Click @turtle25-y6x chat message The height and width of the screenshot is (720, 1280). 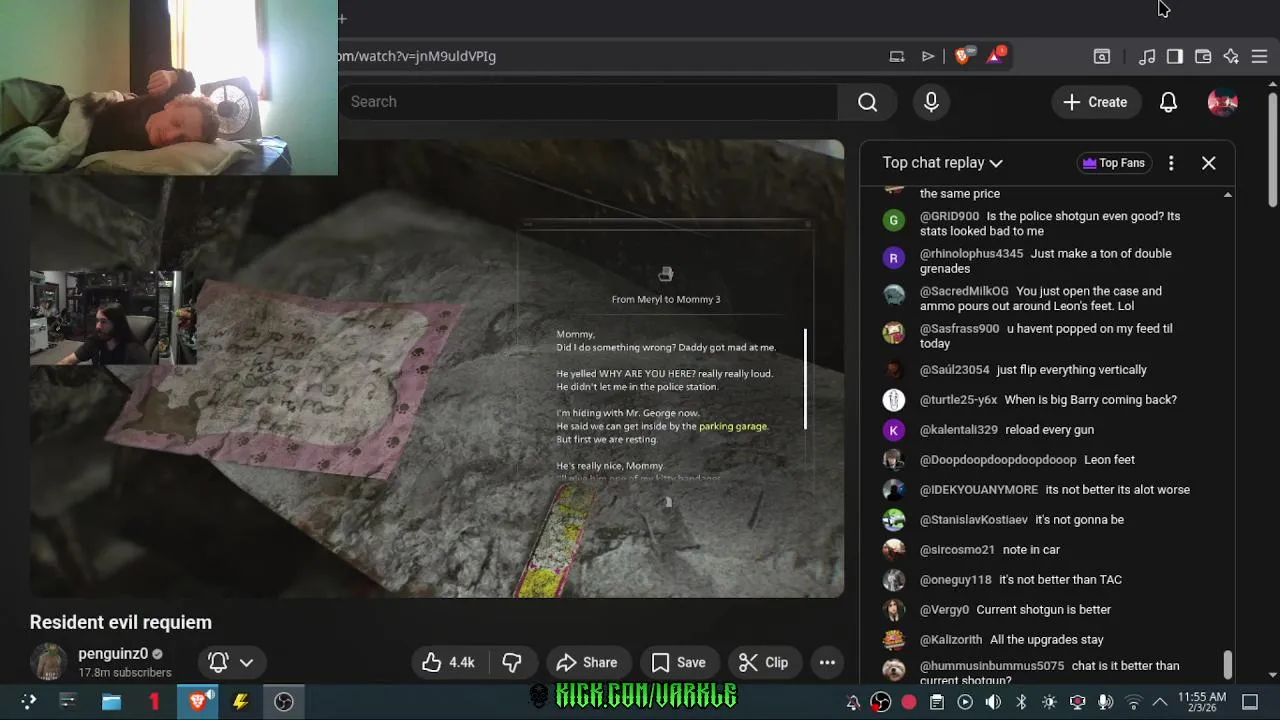1048,400
